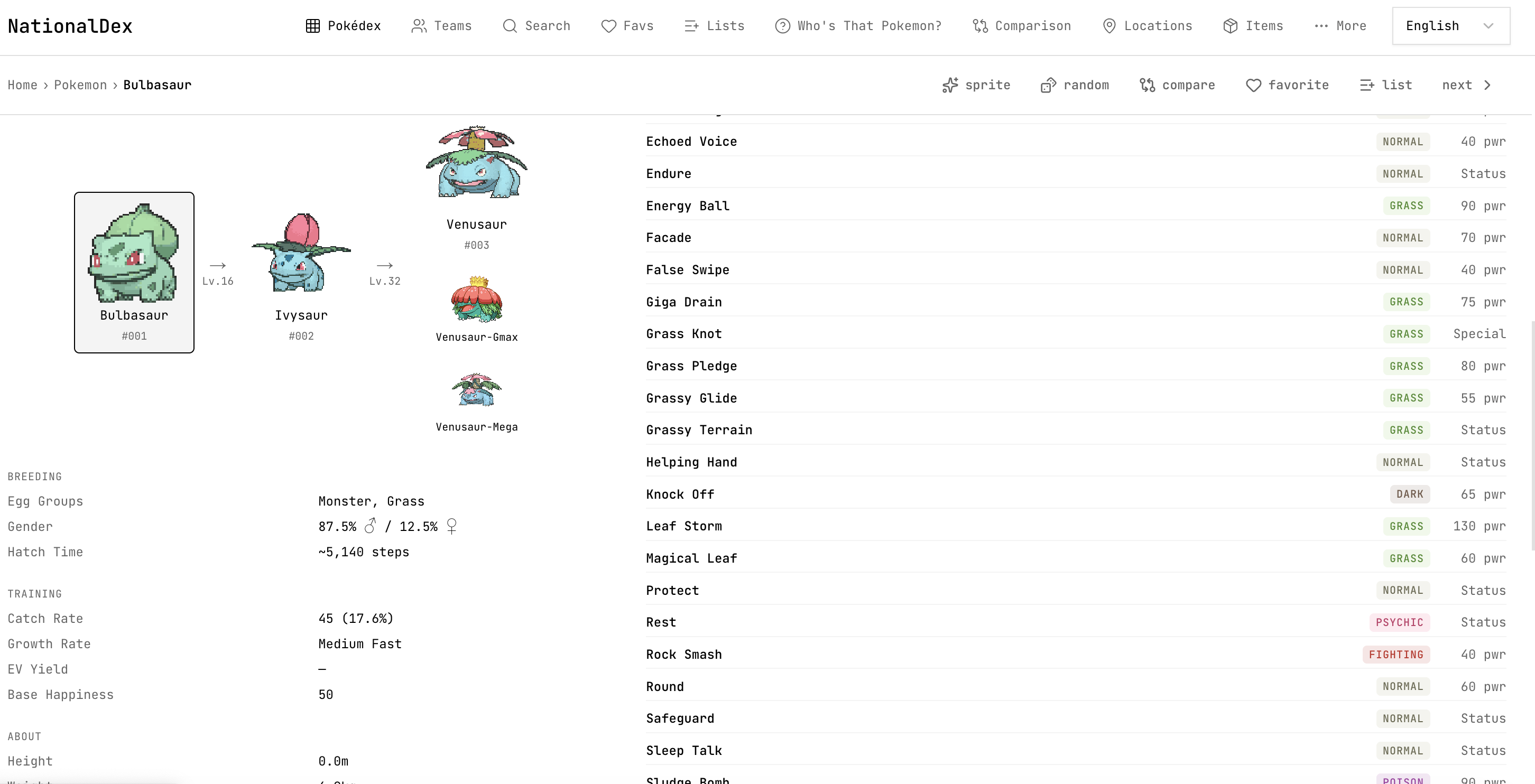
Task: Click the Search magnifier icon
Action: [510, 25]
